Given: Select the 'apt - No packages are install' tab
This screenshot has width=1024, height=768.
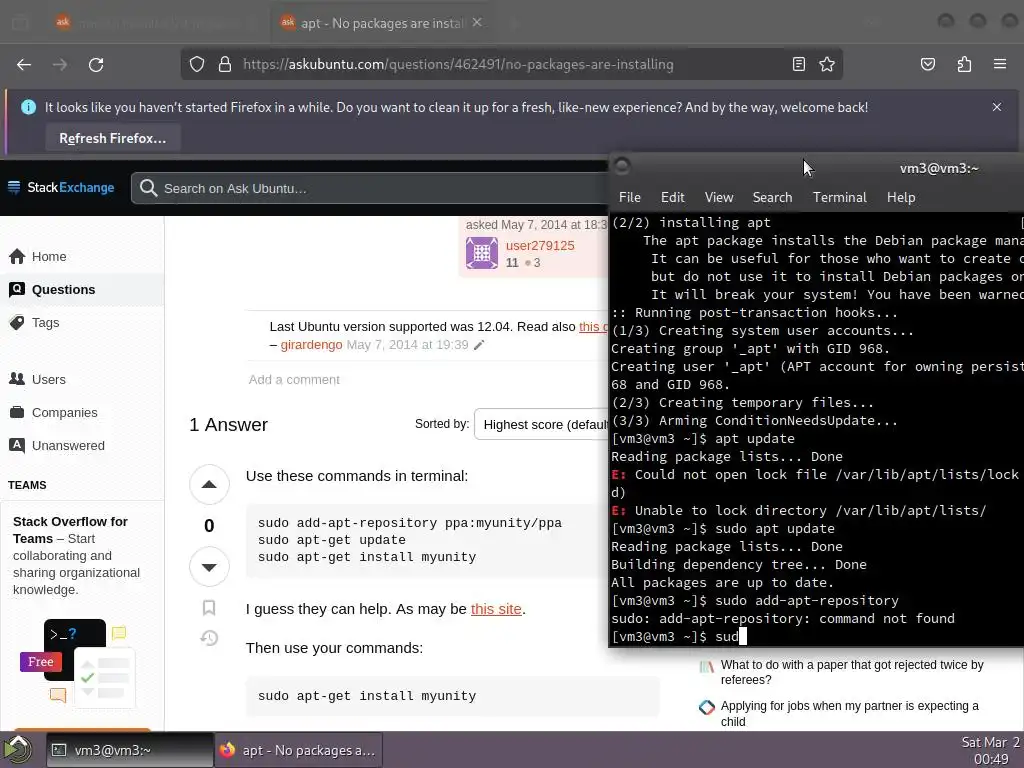Looking at the screenshot, I should [x=382, y=23].
